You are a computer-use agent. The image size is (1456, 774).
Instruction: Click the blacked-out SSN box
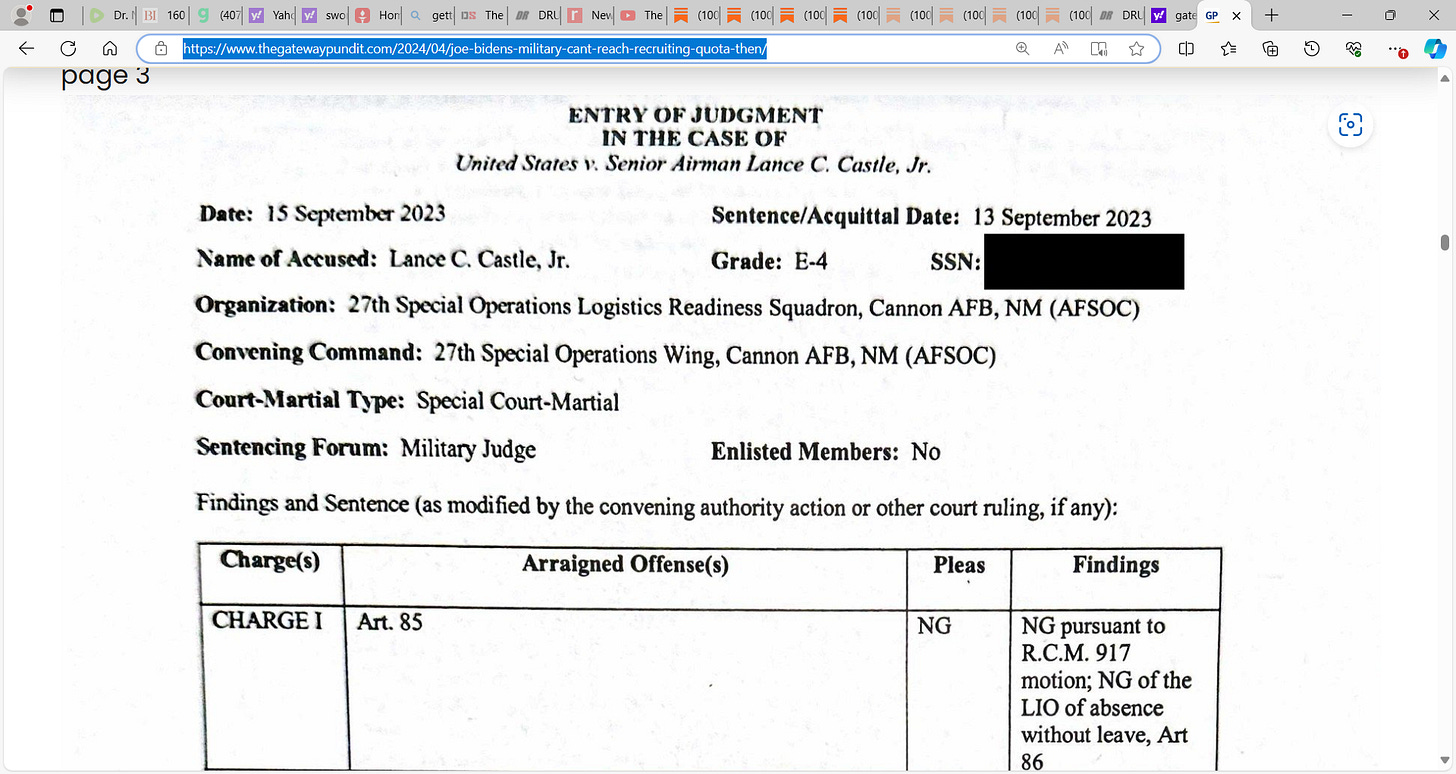click(1084, 262)
